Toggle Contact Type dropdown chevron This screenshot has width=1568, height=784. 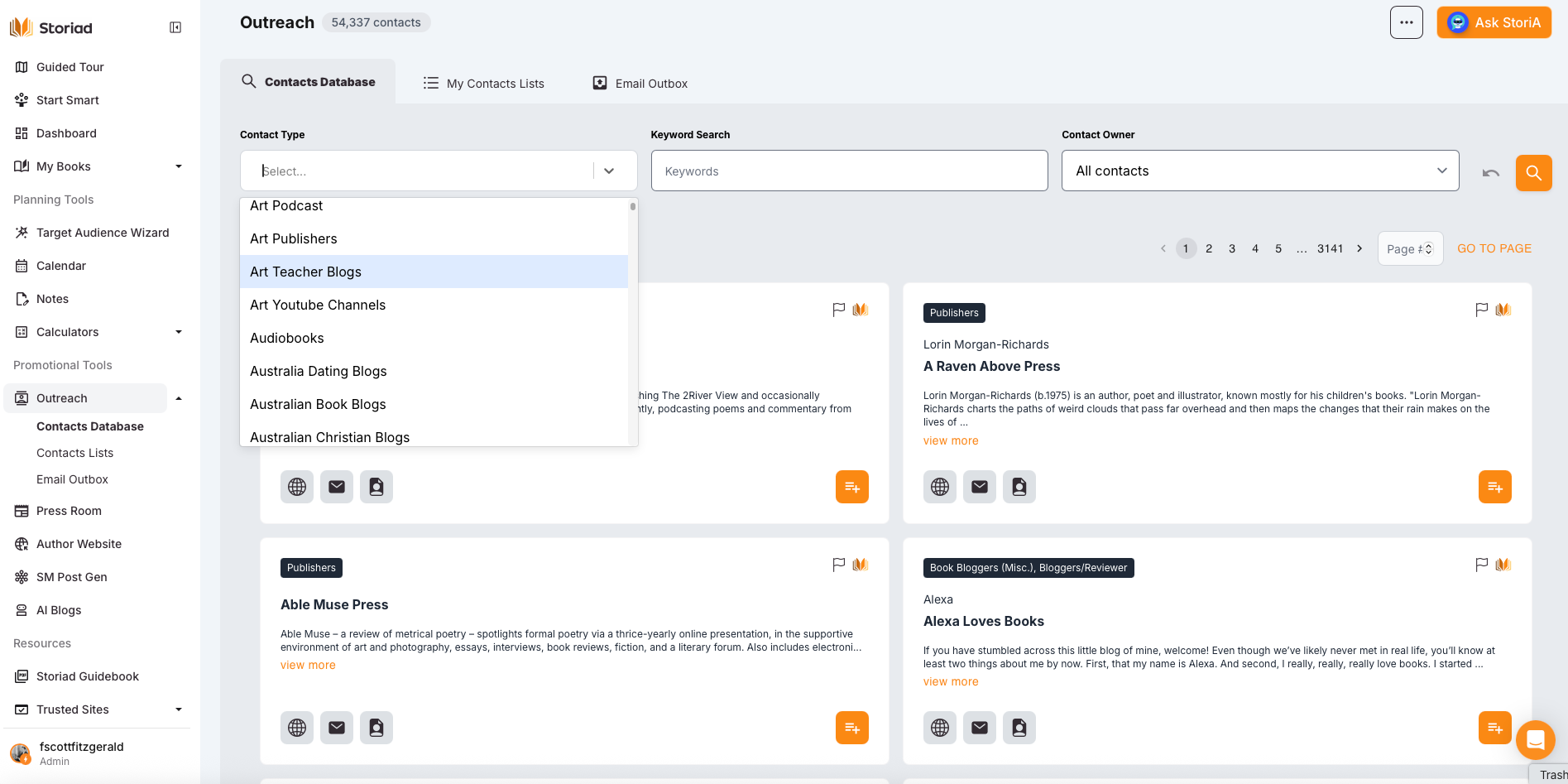[x=609, y=171]
